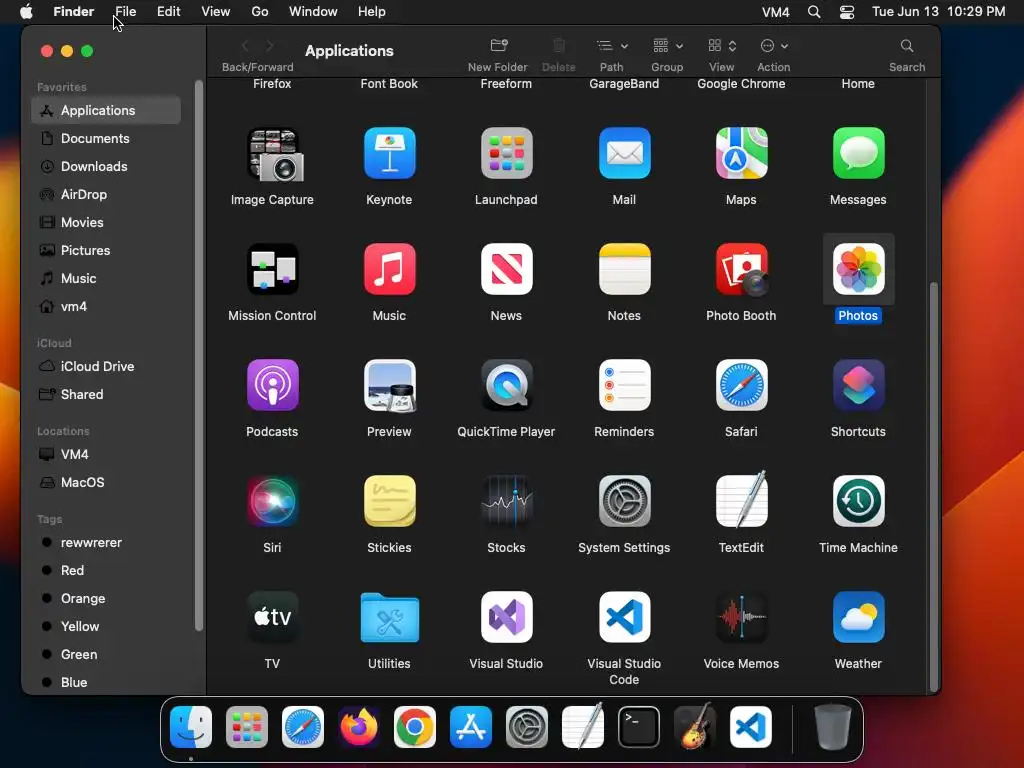Select the Yellow tag in sidebar
The height and width of the screenshot is (768, 1024).
106,626
